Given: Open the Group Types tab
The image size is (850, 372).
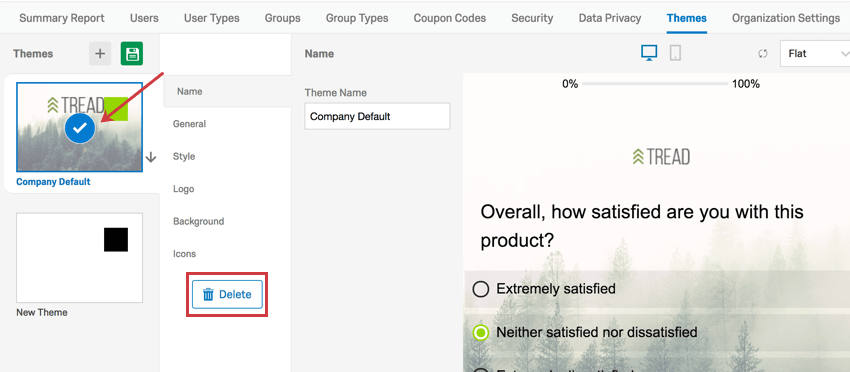Looking at the screenshot, I should pos(357,18).
